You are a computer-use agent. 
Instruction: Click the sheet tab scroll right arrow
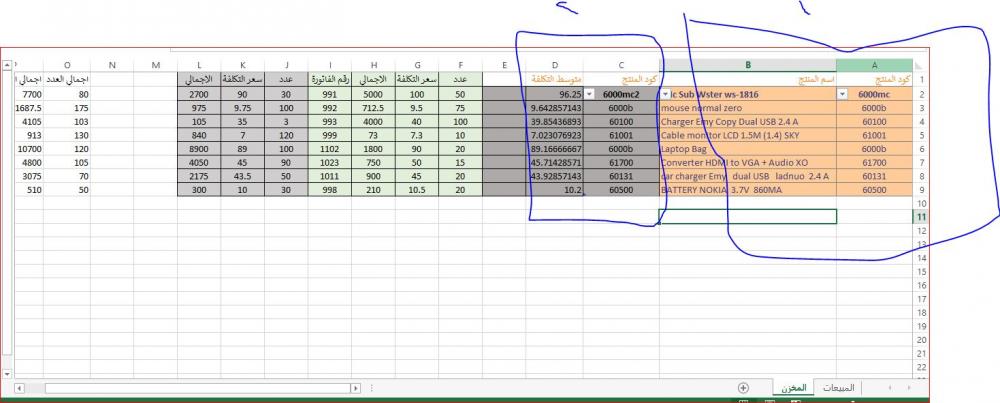click(x=908, y=388)
